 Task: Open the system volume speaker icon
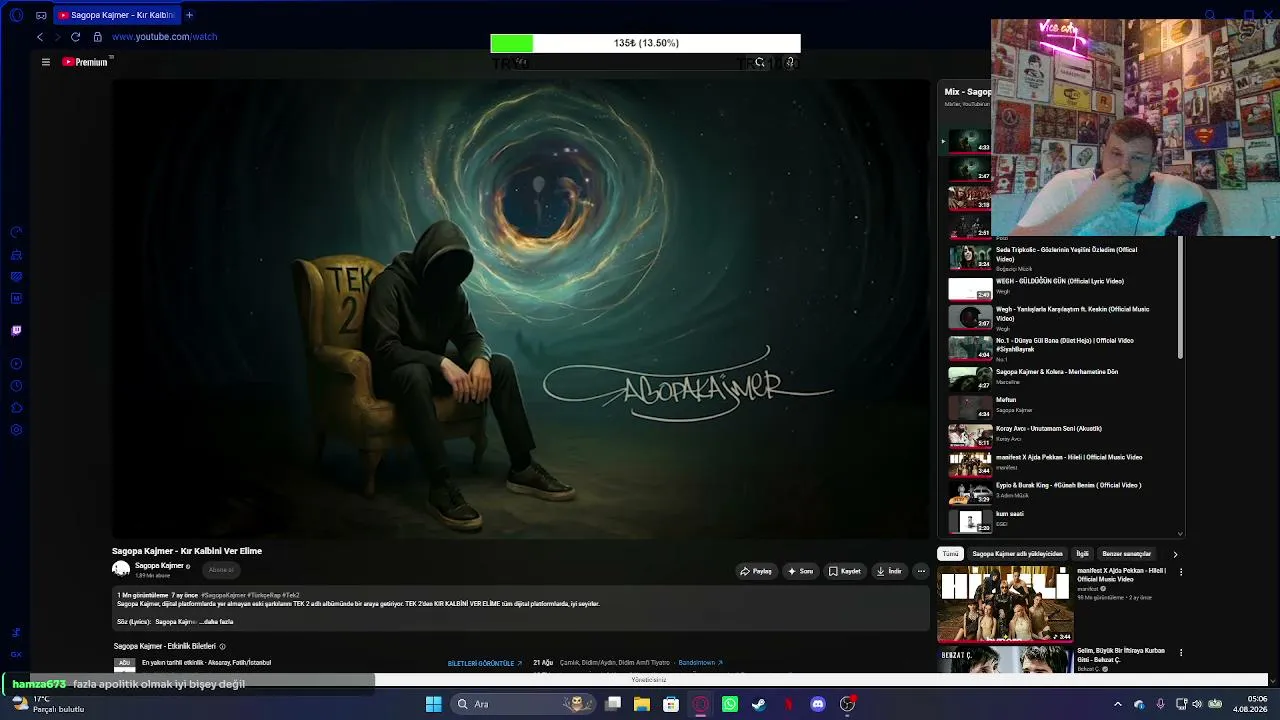click(x=1197, y=704)
